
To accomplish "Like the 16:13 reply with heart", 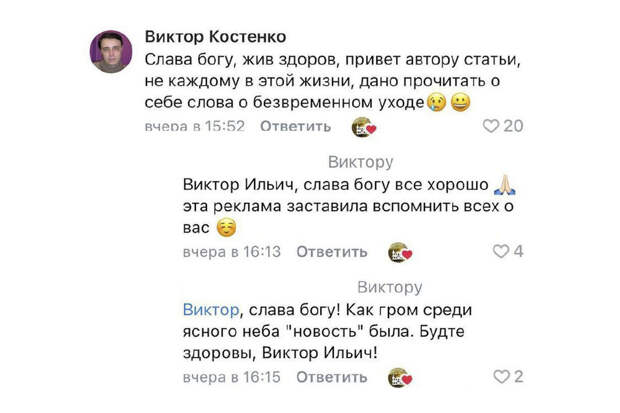I will [x=501, y=252].
